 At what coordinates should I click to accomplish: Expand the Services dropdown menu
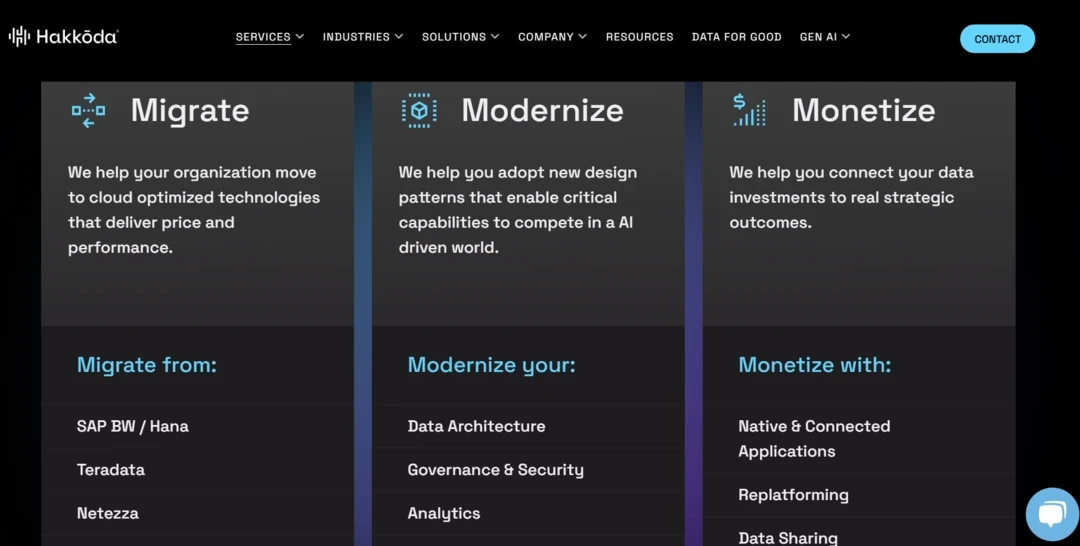[x=269, y=37]
